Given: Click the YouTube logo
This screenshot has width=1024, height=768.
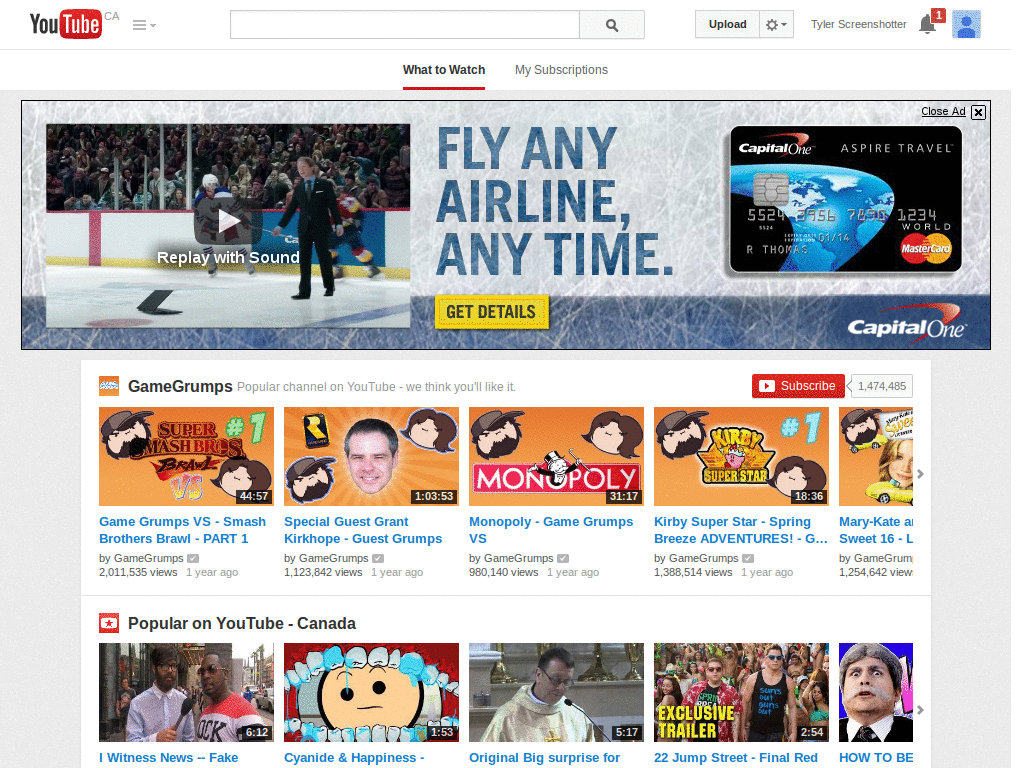Looking at the screenshot, I should click(x=65, y=24).
